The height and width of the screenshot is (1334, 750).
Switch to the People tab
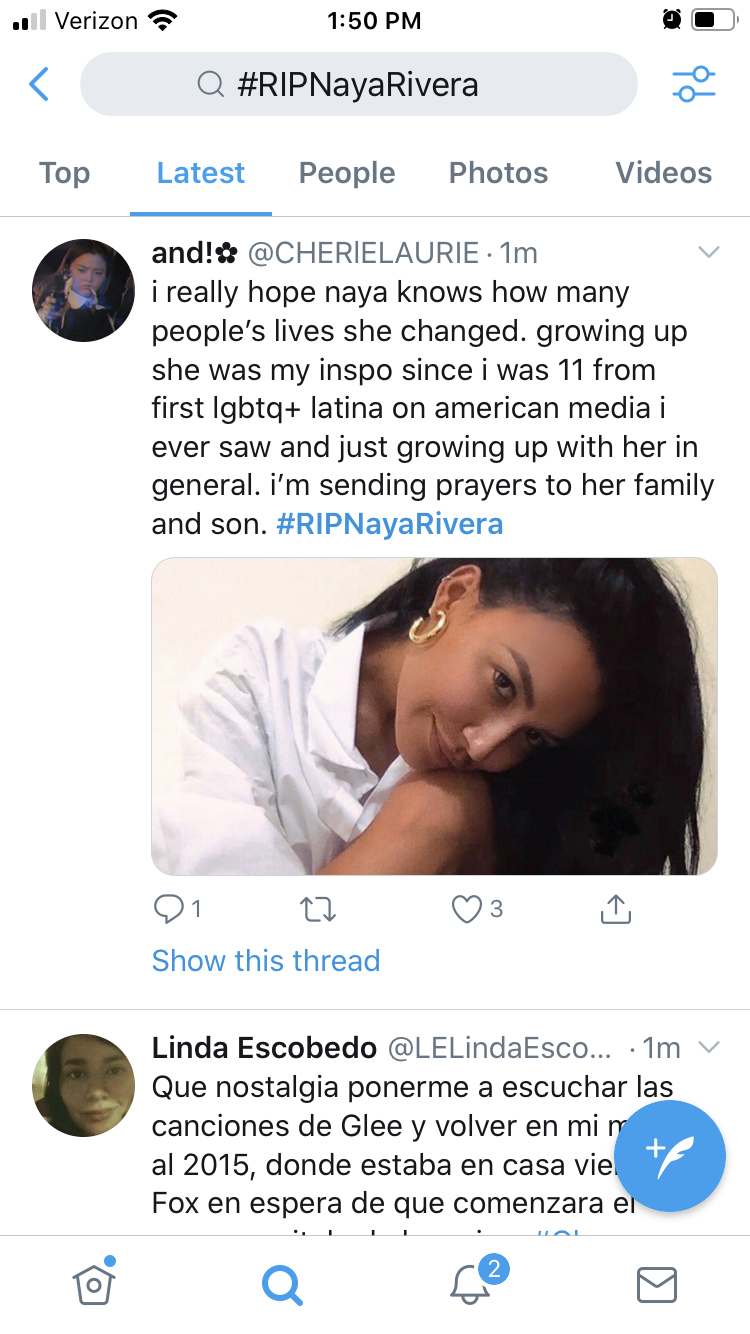click(x=347, y=173)
